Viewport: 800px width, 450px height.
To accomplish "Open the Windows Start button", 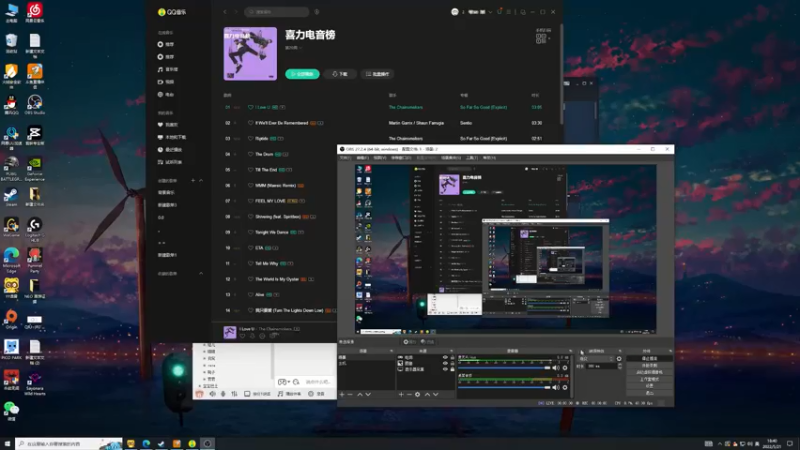I will [7, 444].
